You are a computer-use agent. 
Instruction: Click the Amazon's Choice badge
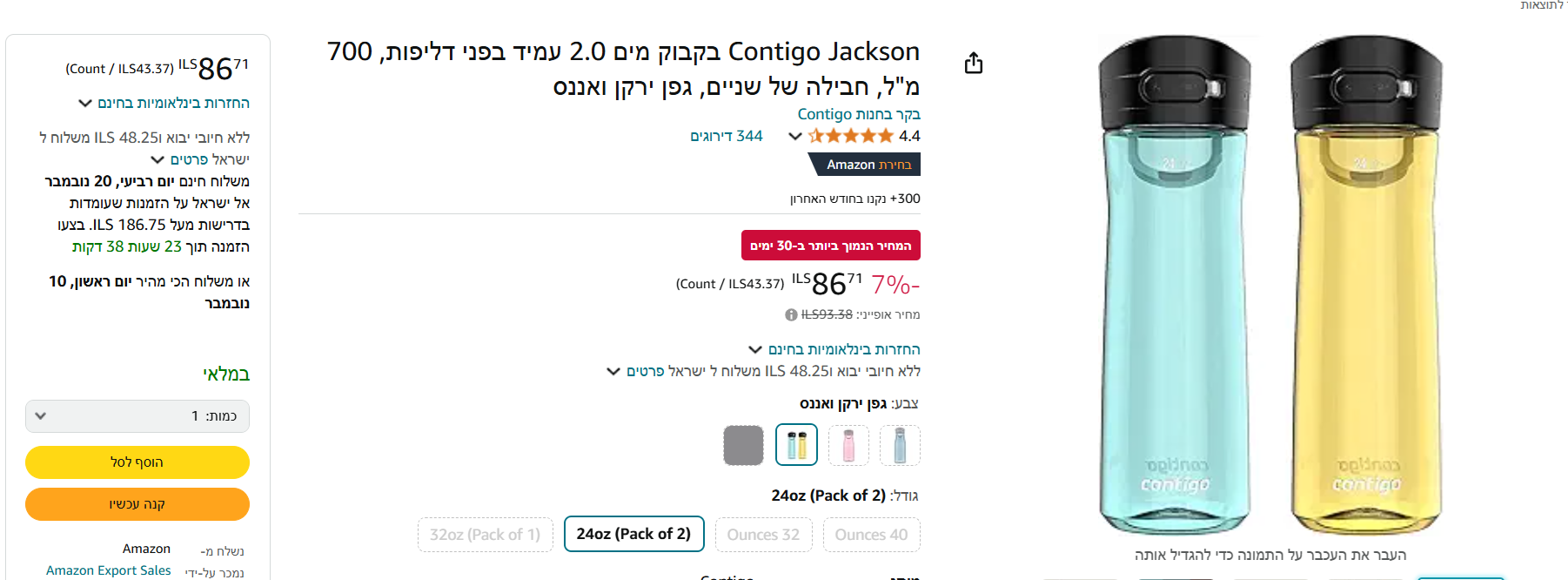[868, 165]
